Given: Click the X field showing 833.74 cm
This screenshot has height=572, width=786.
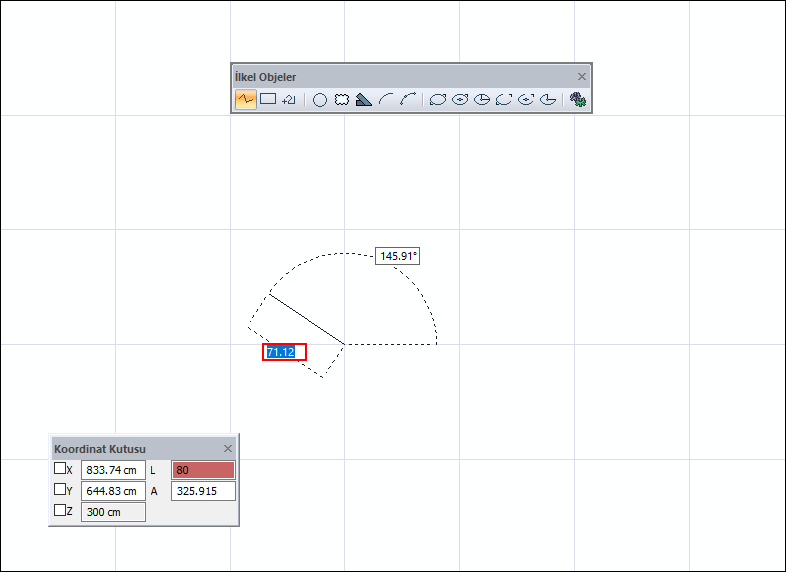Looking at the screenshot, I should (113, 470).
